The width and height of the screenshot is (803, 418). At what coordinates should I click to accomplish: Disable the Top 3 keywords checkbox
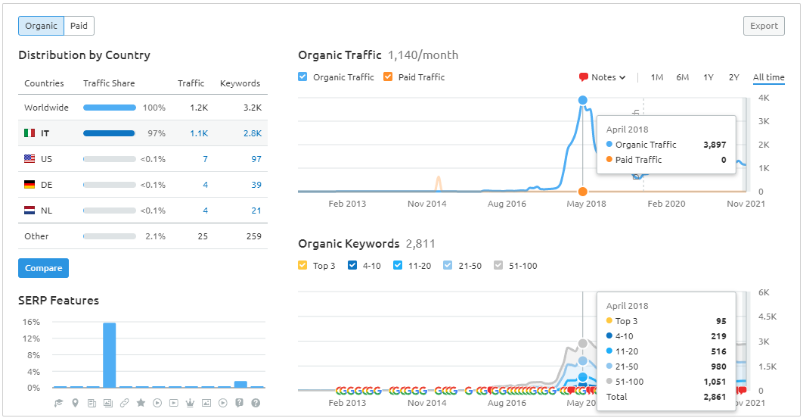303,265
